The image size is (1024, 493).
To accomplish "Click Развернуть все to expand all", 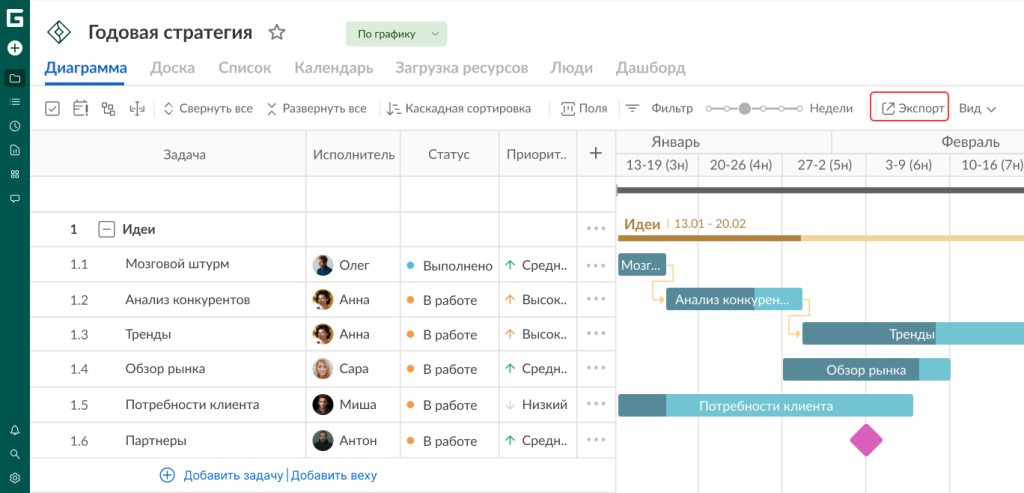I will point(317,109).
